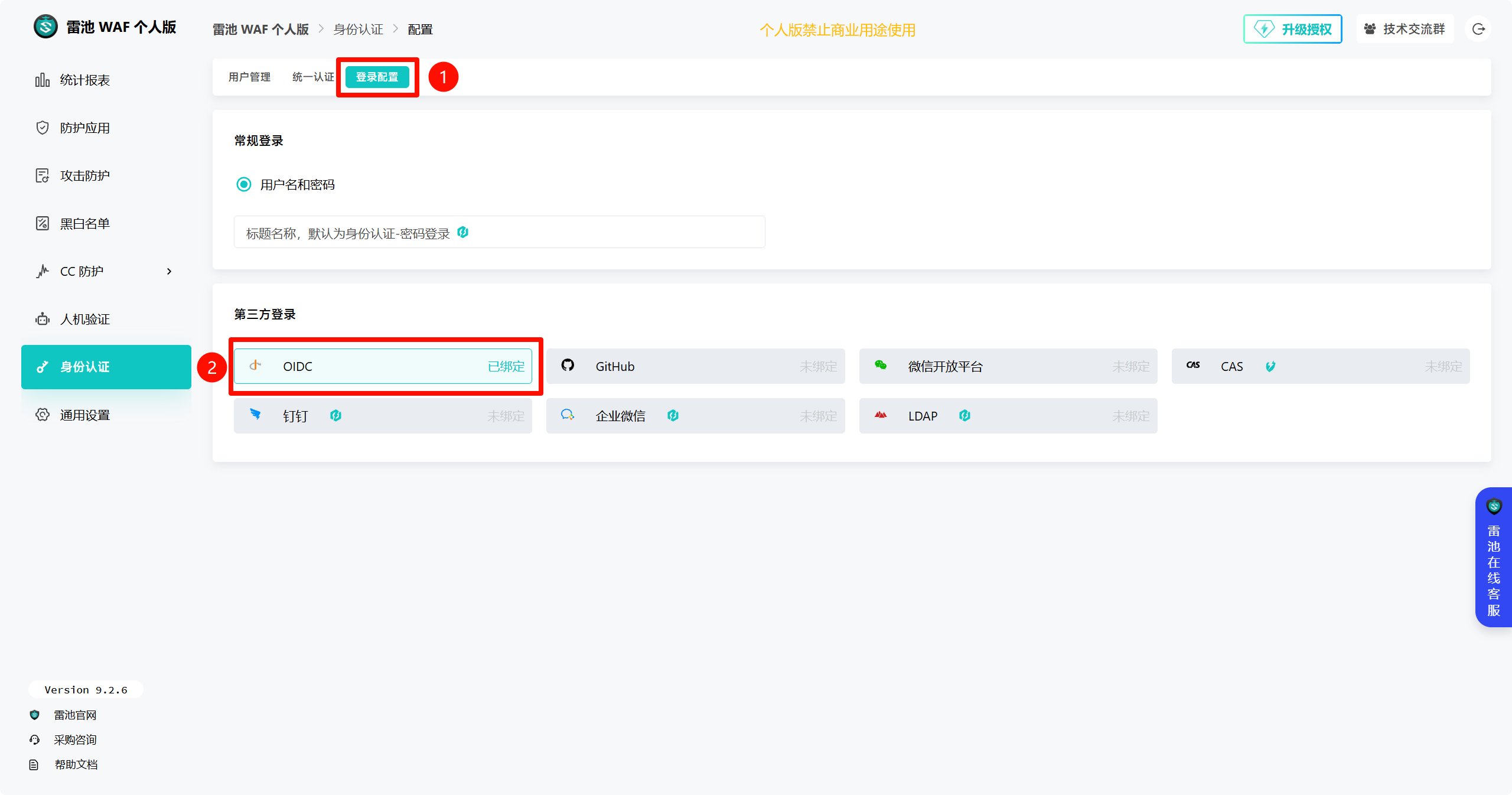Switch to the 用户管理 tab
Image resolution: width=1512 pixels, height=795 pixels.
(249, 77)
